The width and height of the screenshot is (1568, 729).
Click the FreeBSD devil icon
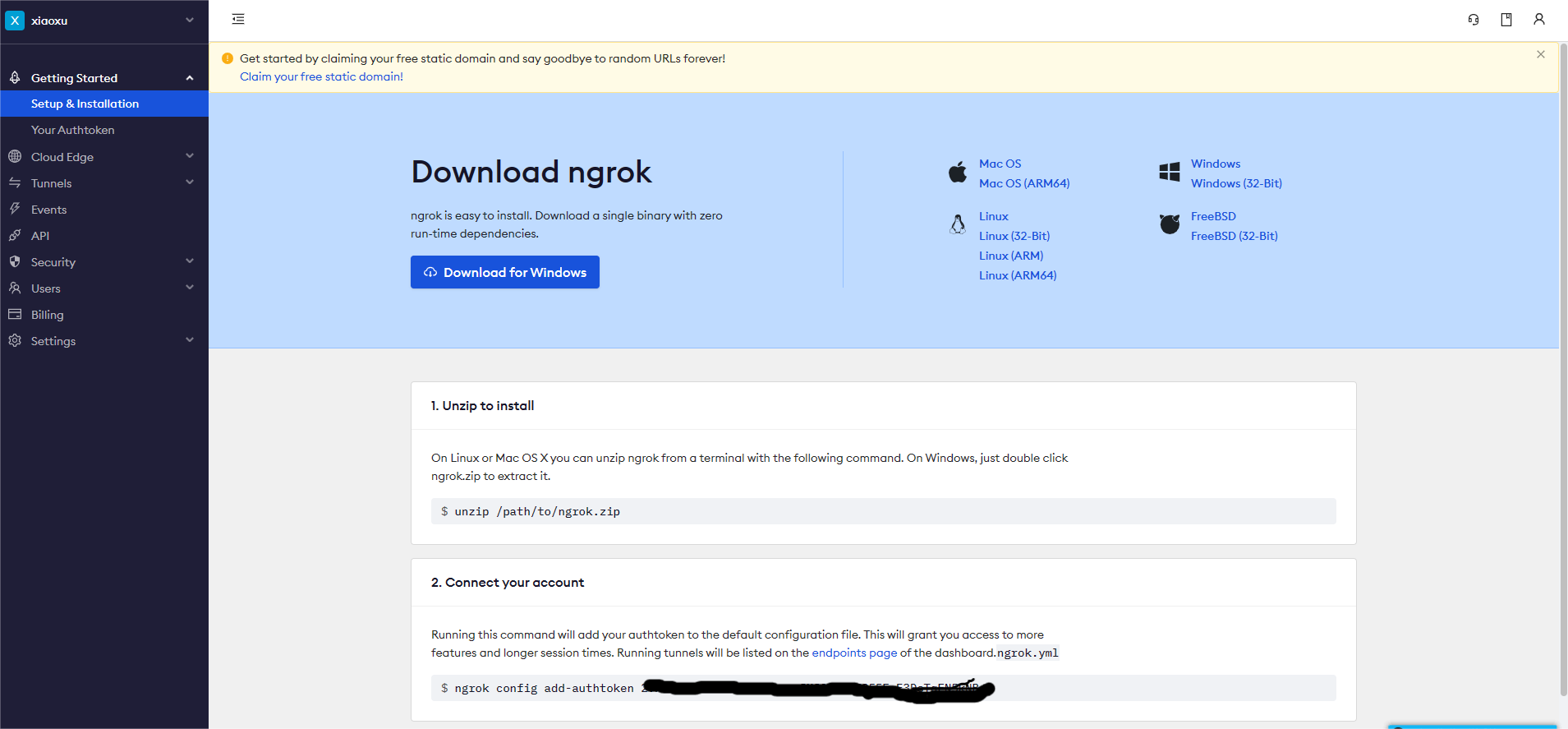(1170, 224)
